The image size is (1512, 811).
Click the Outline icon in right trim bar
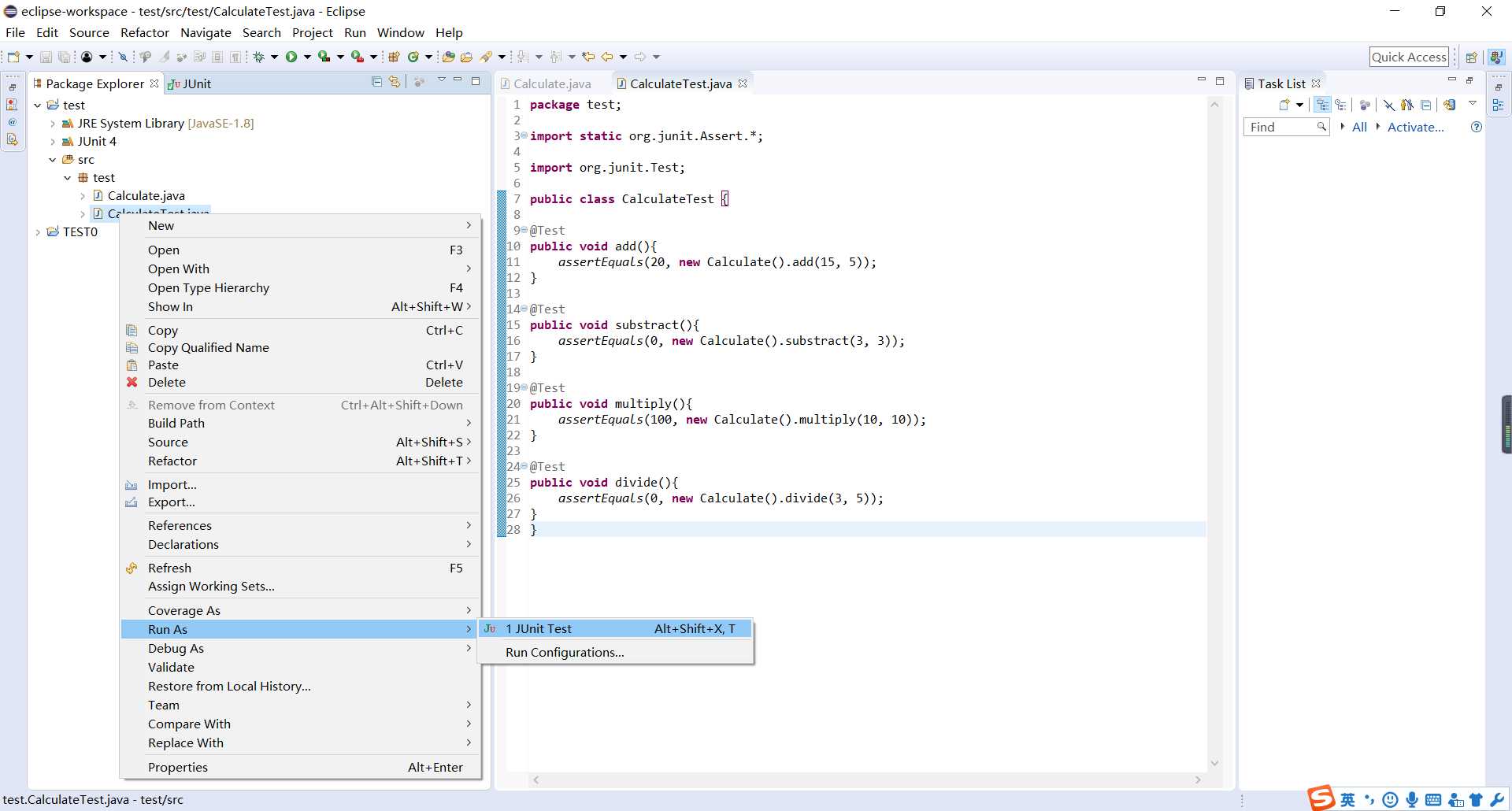(x=1498, y=105)
